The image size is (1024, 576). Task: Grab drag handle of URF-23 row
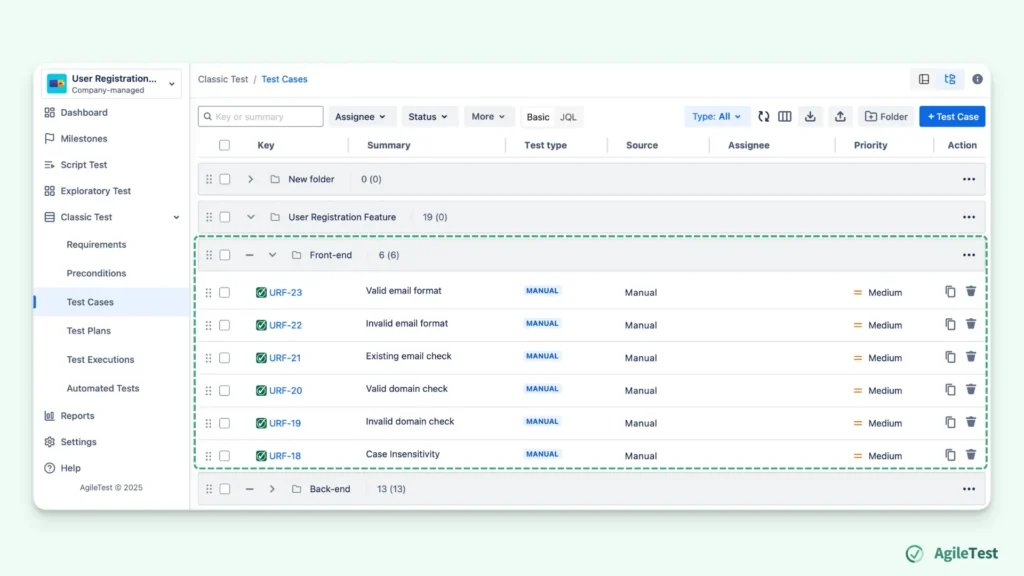208,293
